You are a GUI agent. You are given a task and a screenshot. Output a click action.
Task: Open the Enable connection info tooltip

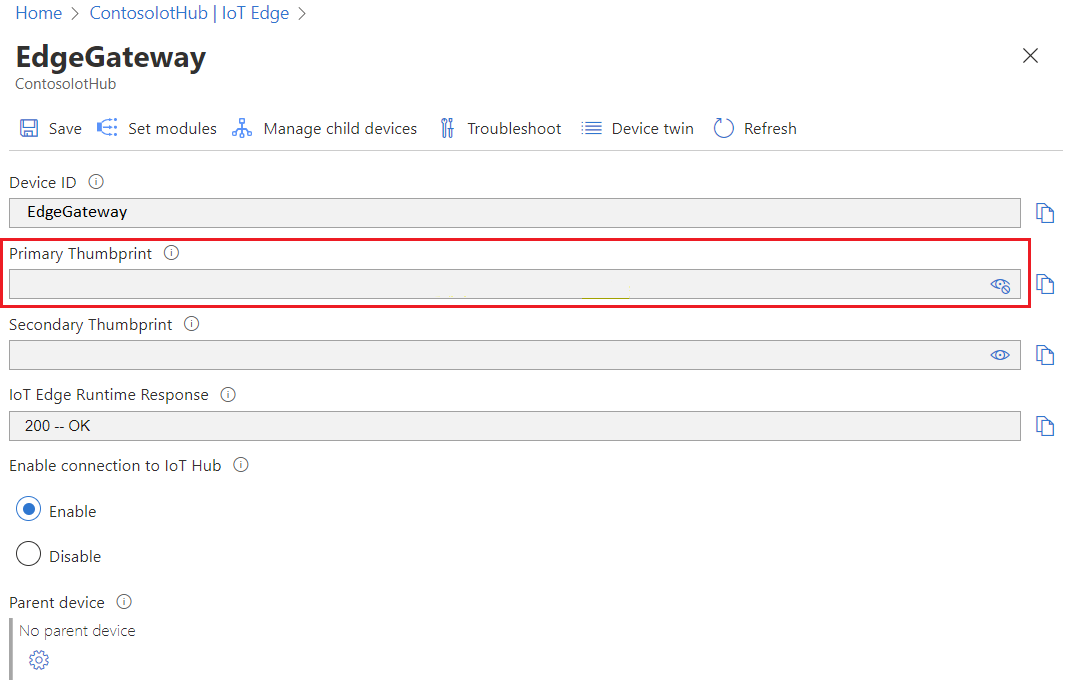(240, 465)
